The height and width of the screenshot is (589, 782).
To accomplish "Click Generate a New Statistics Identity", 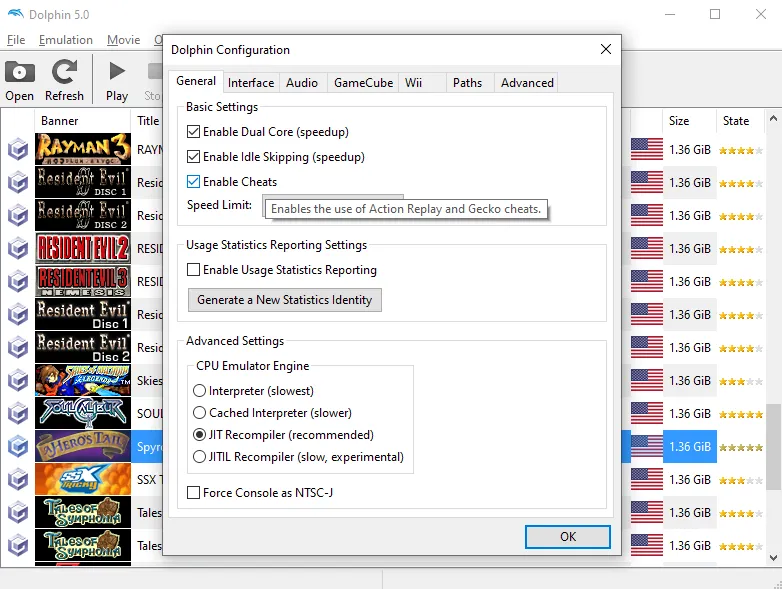I will (285, 300).
